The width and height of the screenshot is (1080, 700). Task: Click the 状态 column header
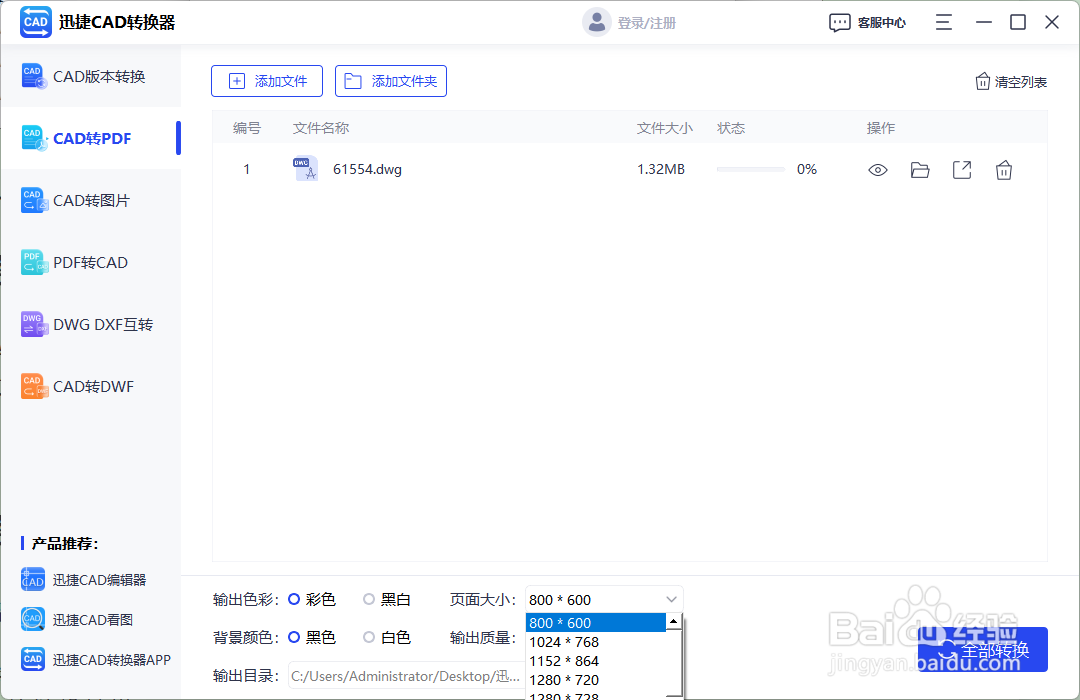[731, 128]
